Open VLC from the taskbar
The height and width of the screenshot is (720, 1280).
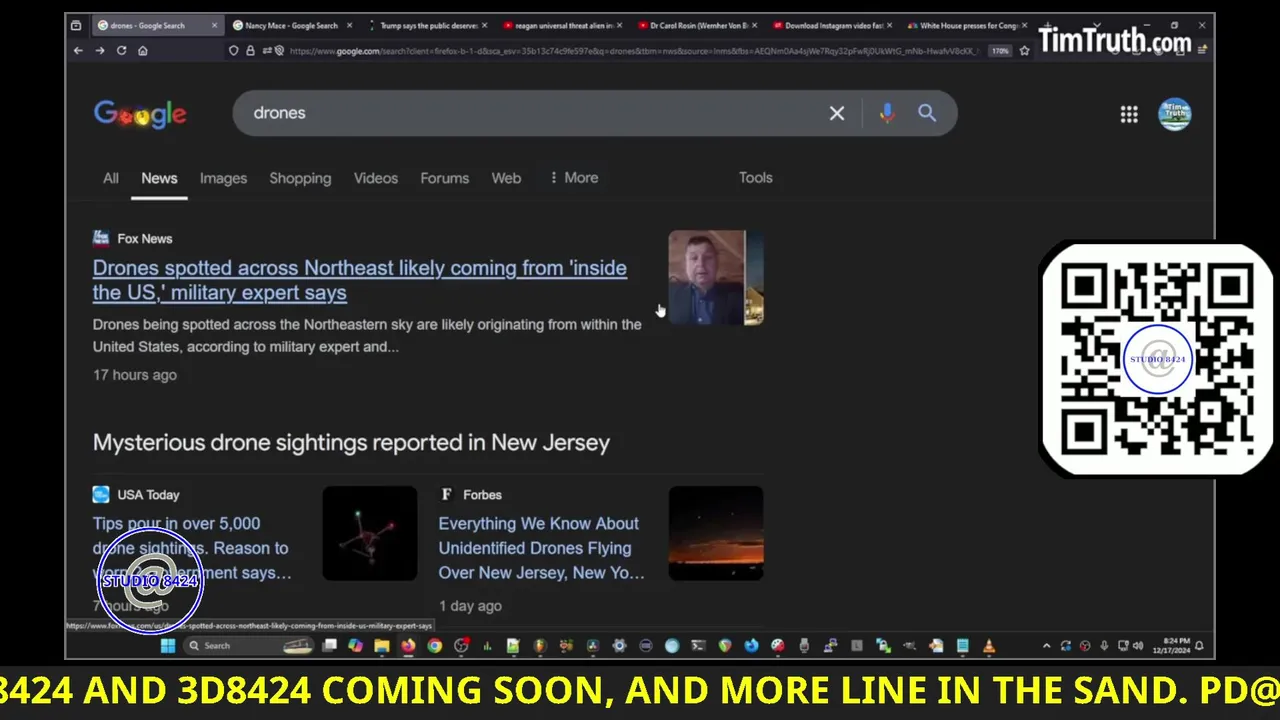tap(988, 646)
